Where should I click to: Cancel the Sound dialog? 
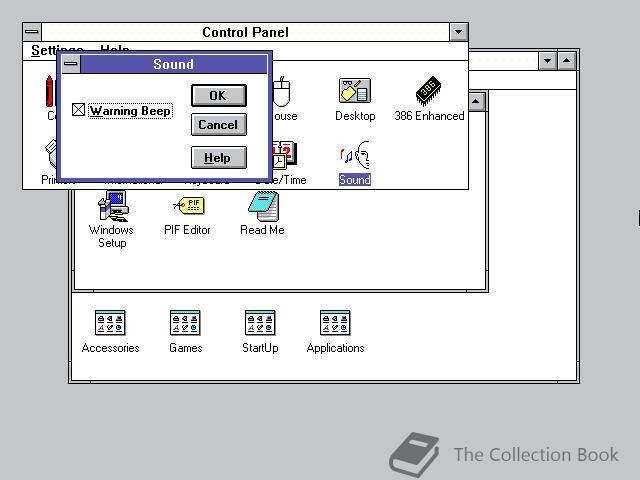219,124
